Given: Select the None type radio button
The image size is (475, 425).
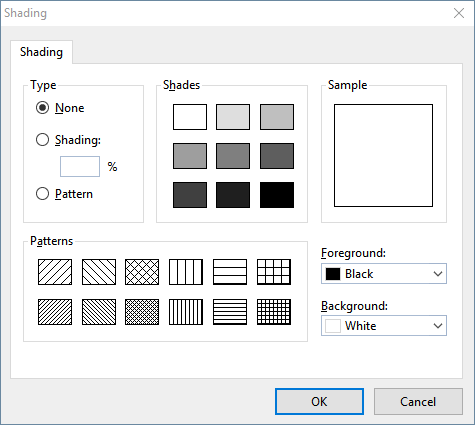Looking at the screenshot, I should point(42,108).
